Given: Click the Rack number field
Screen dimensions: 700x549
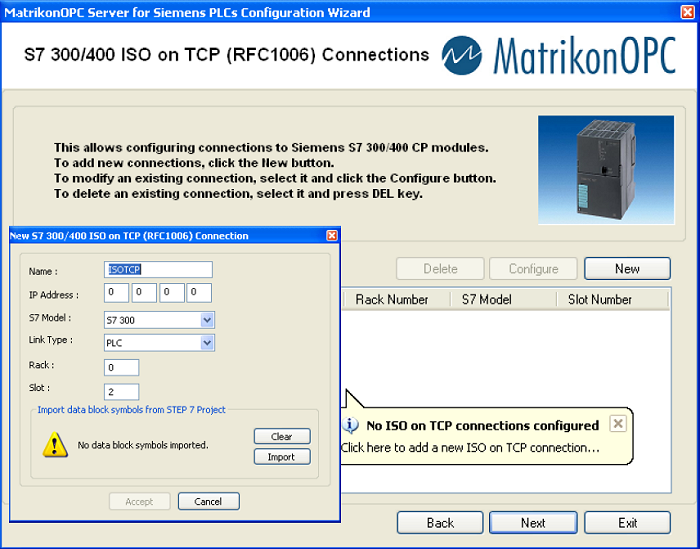Looking at the screenshot, I should tap(121, 367).
